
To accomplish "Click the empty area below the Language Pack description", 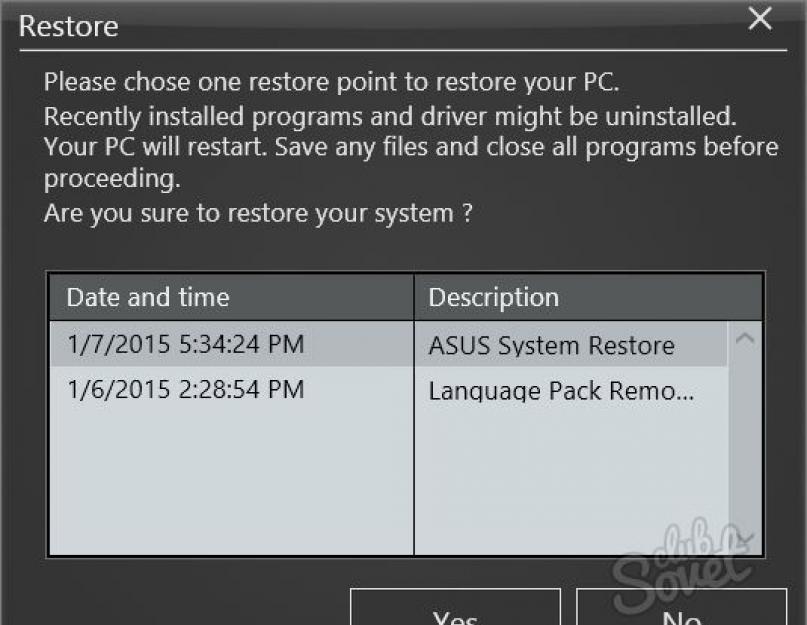I will tap(570, 480).
